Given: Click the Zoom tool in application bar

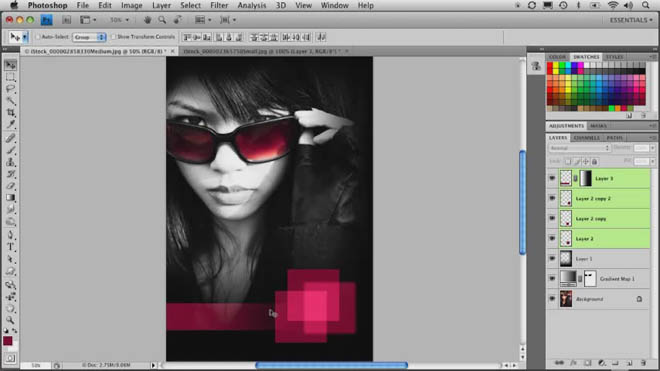Looking at the screenshot, I should click(x=162, y=20).
